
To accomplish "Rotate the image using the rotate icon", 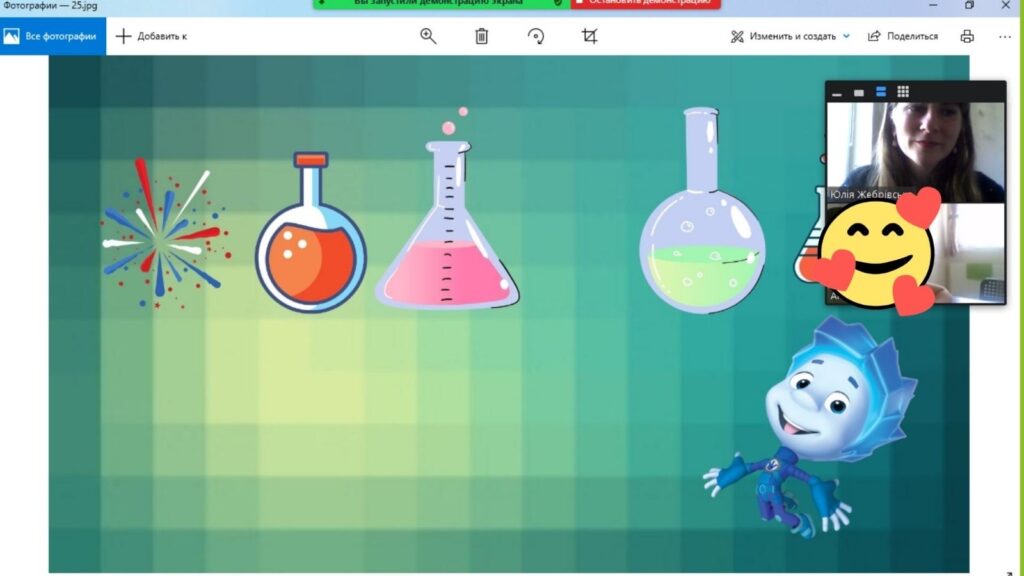I will [536, 36].
